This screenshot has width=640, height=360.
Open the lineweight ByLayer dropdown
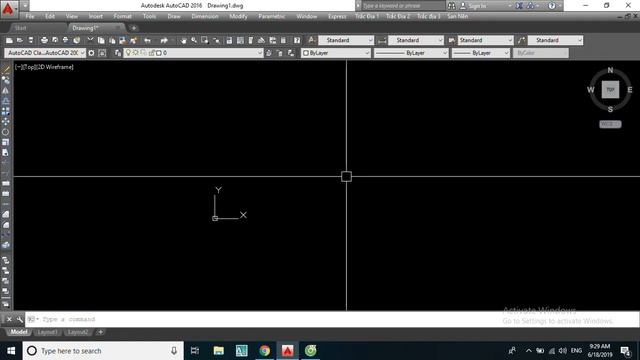coord(481,53)
